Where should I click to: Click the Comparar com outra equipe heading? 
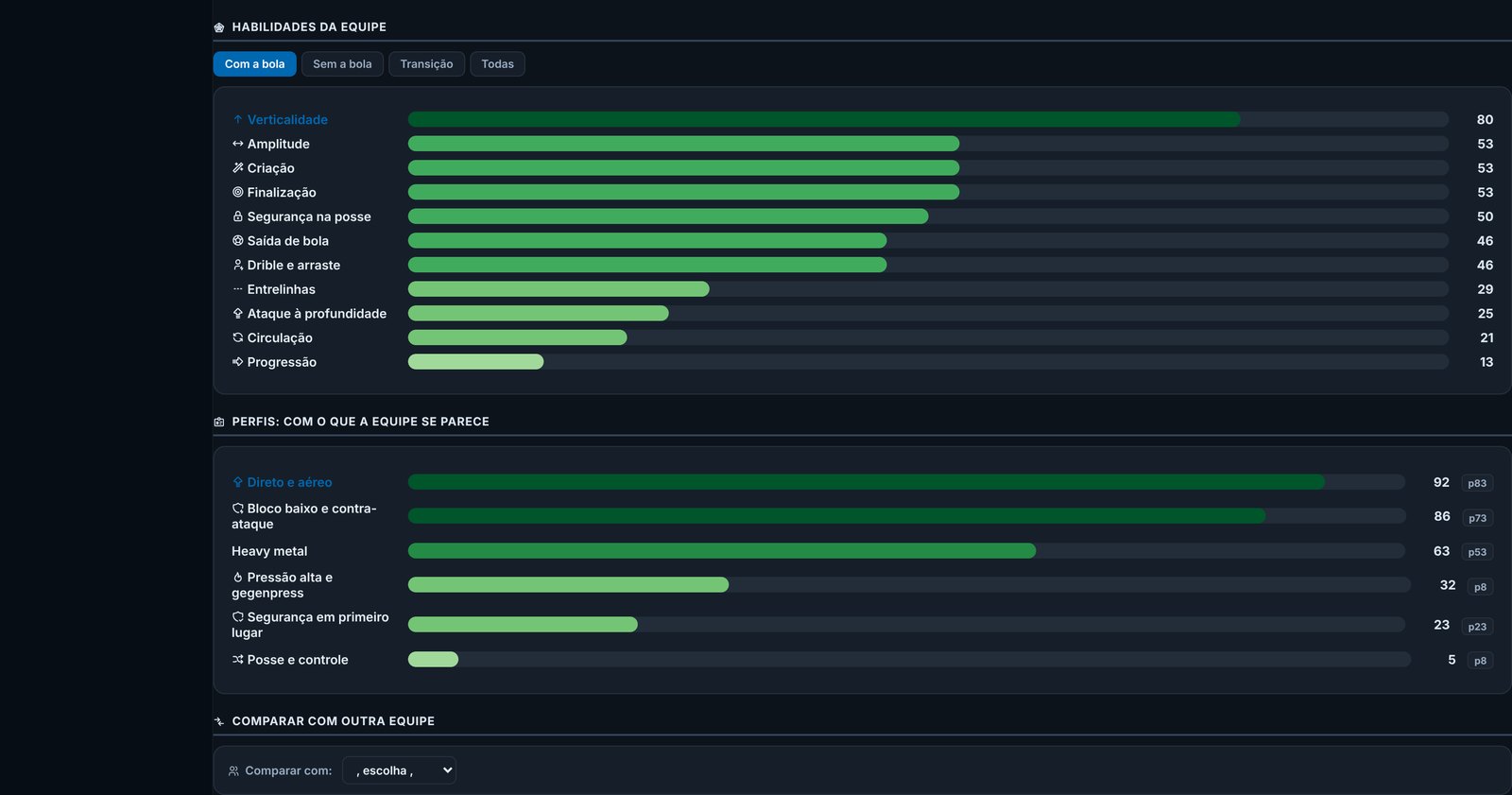pos(334,721)
